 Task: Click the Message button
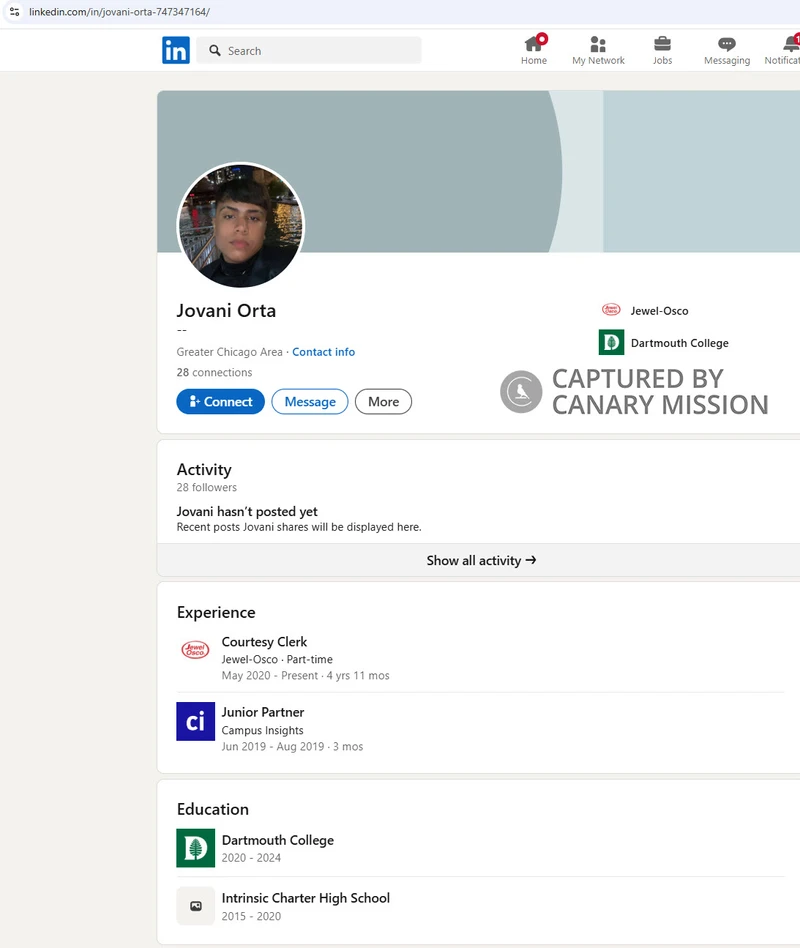310,402
